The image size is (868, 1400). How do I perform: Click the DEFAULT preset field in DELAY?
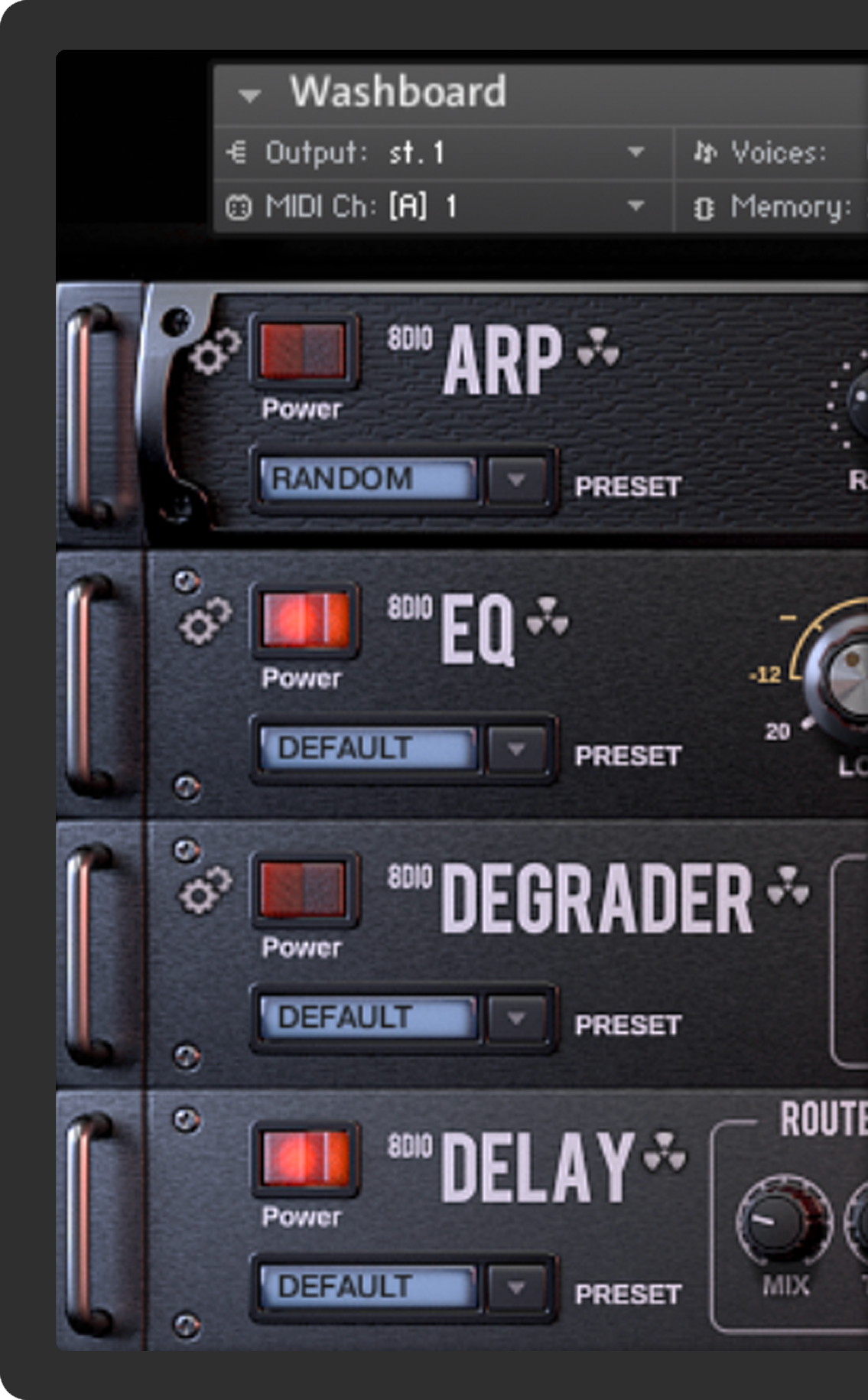[368, 1287]
